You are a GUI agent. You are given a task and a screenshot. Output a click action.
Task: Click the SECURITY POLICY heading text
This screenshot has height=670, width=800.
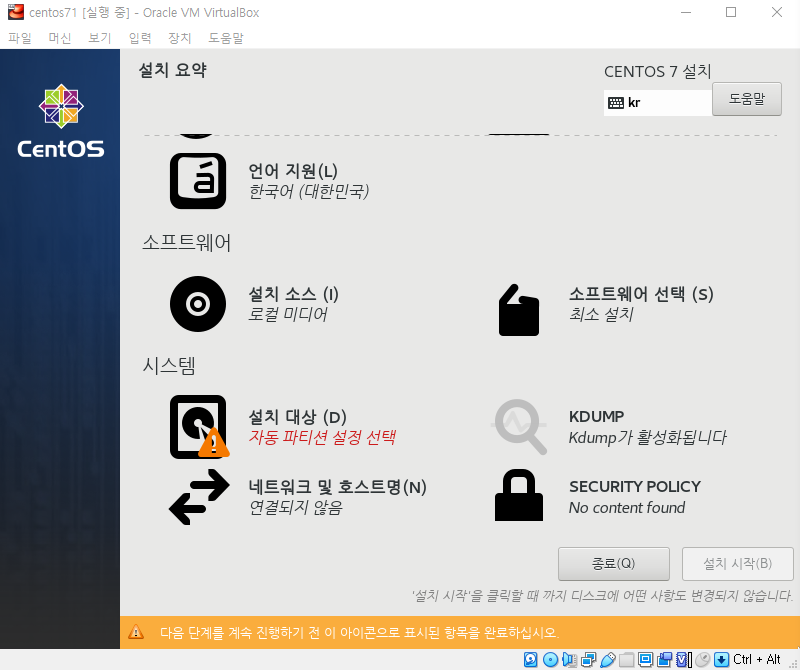click(x=635, y=486)
